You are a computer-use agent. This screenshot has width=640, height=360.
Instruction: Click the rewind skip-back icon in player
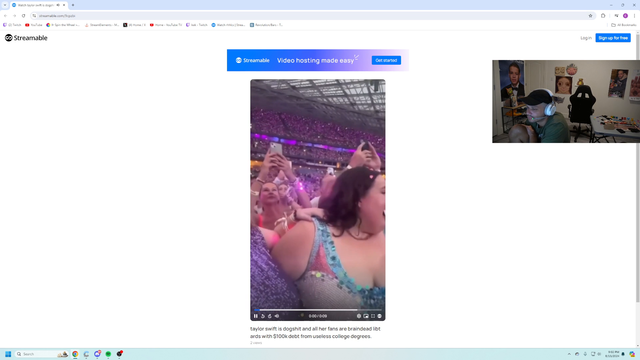263,316
